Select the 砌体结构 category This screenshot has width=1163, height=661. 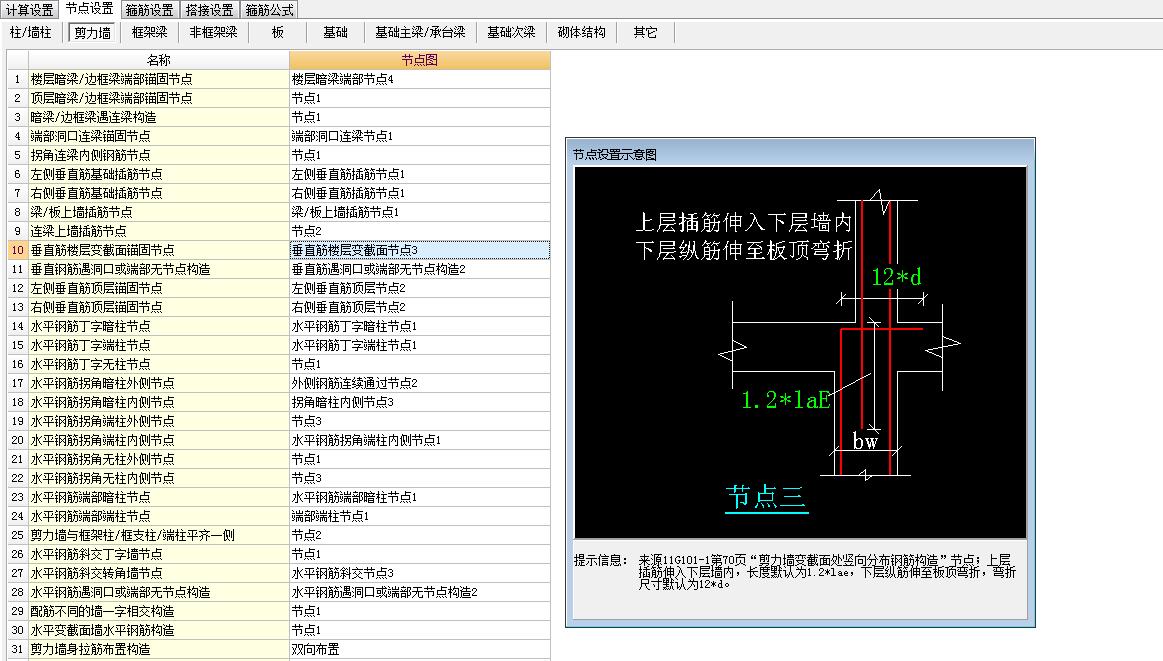click(x=582, y=33)
